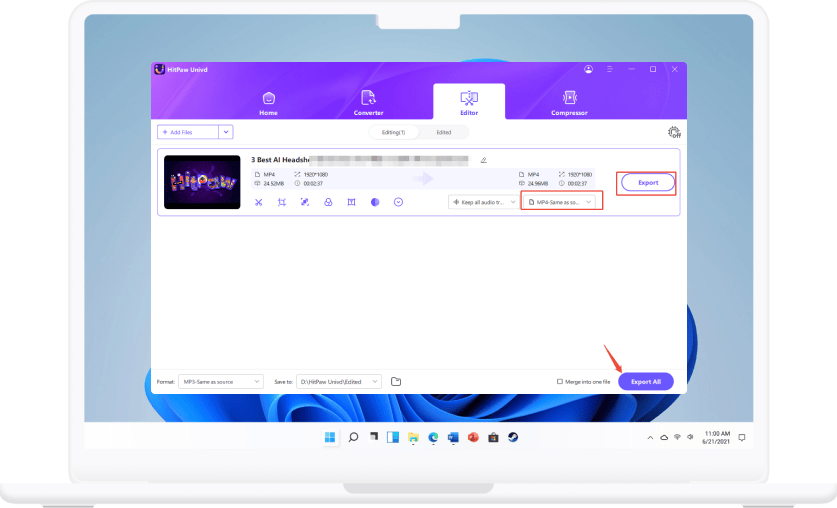Open Widgets on the taskbar
This screenshot has width=837, height=508.
(x=393, y=438)
